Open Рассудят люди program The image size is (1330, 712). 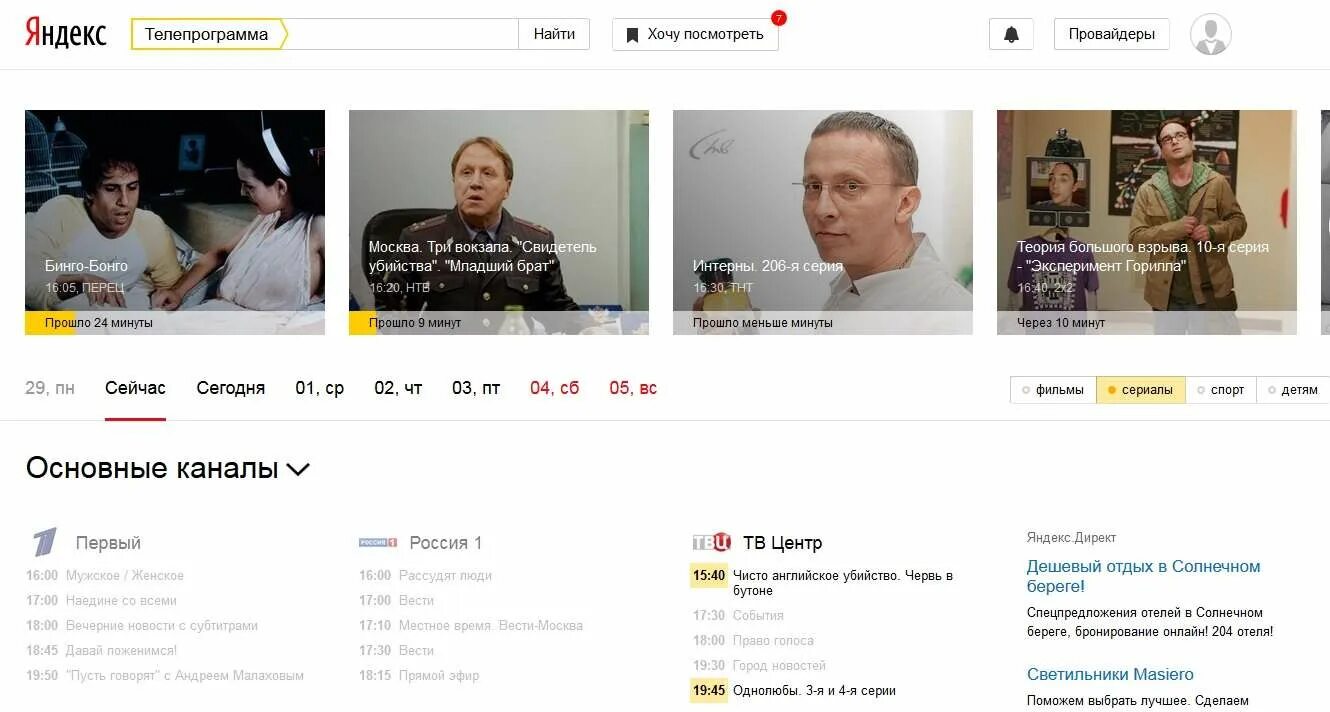pos(445,575)
